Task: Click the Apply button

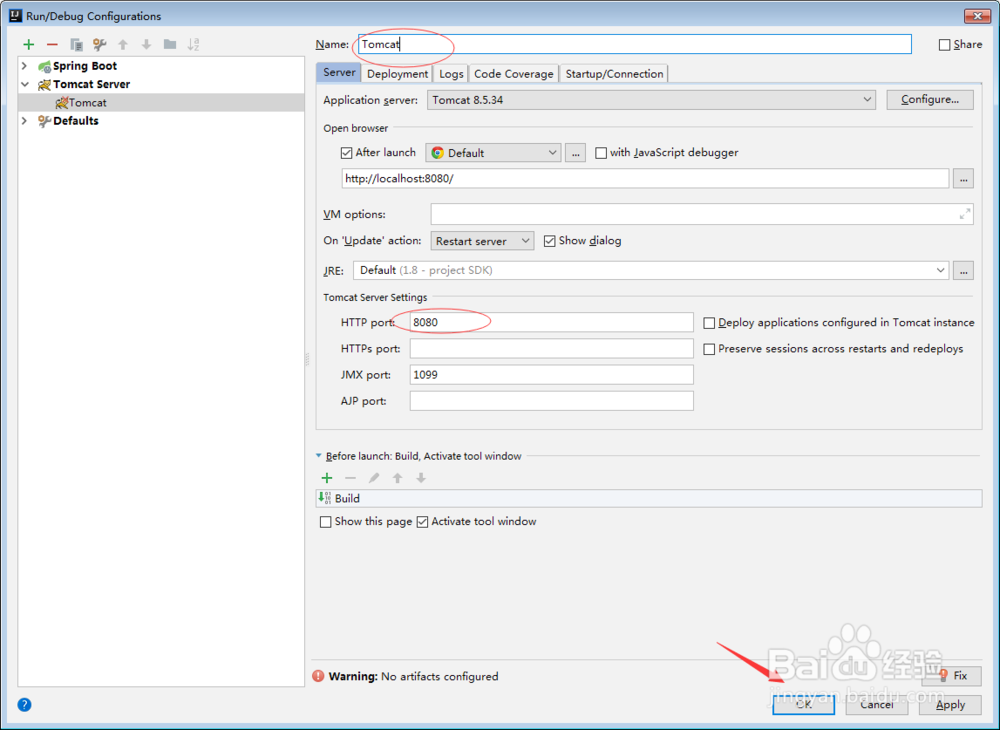Action: [x=950, y=704]
